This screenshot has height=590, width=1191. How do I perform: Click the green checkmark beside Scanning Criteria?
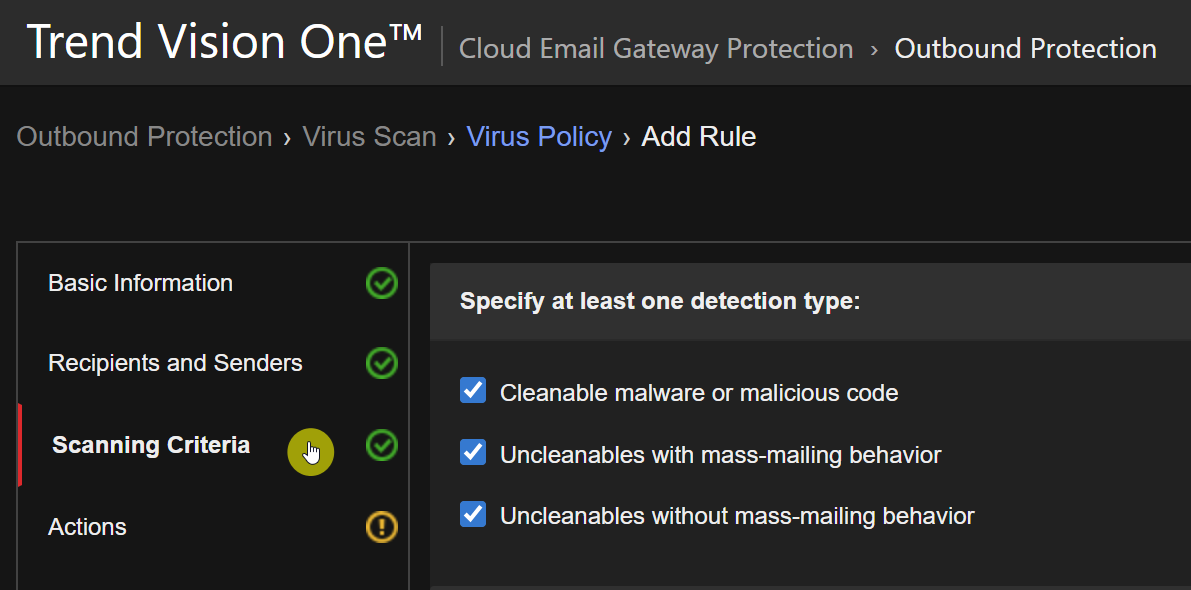click(x=381, y=445)
